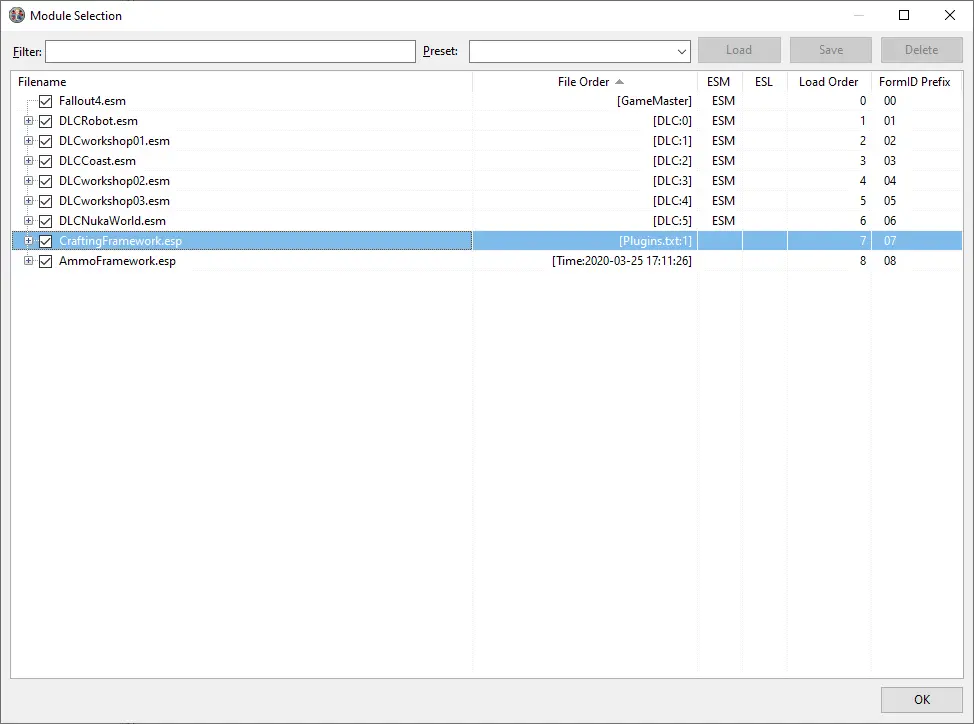Uncheck the Fallout4.esm checkbox
Image resolution: width=974 pixels, height=724 pixels.
pos(45,101)
